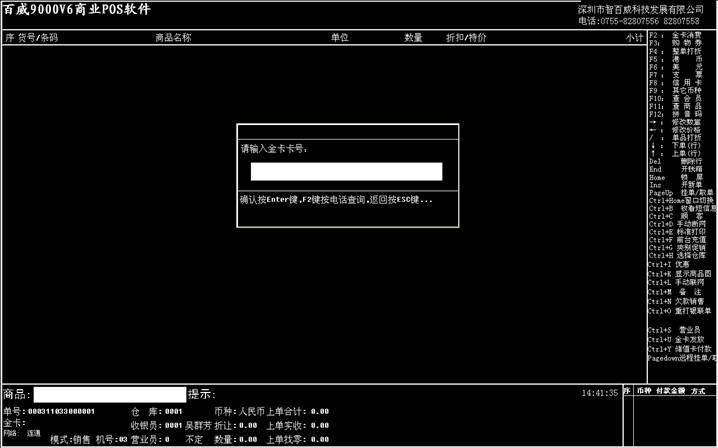Click the Ctrl+I 优惠 entry
718x448 pixels.
[668, 264]
